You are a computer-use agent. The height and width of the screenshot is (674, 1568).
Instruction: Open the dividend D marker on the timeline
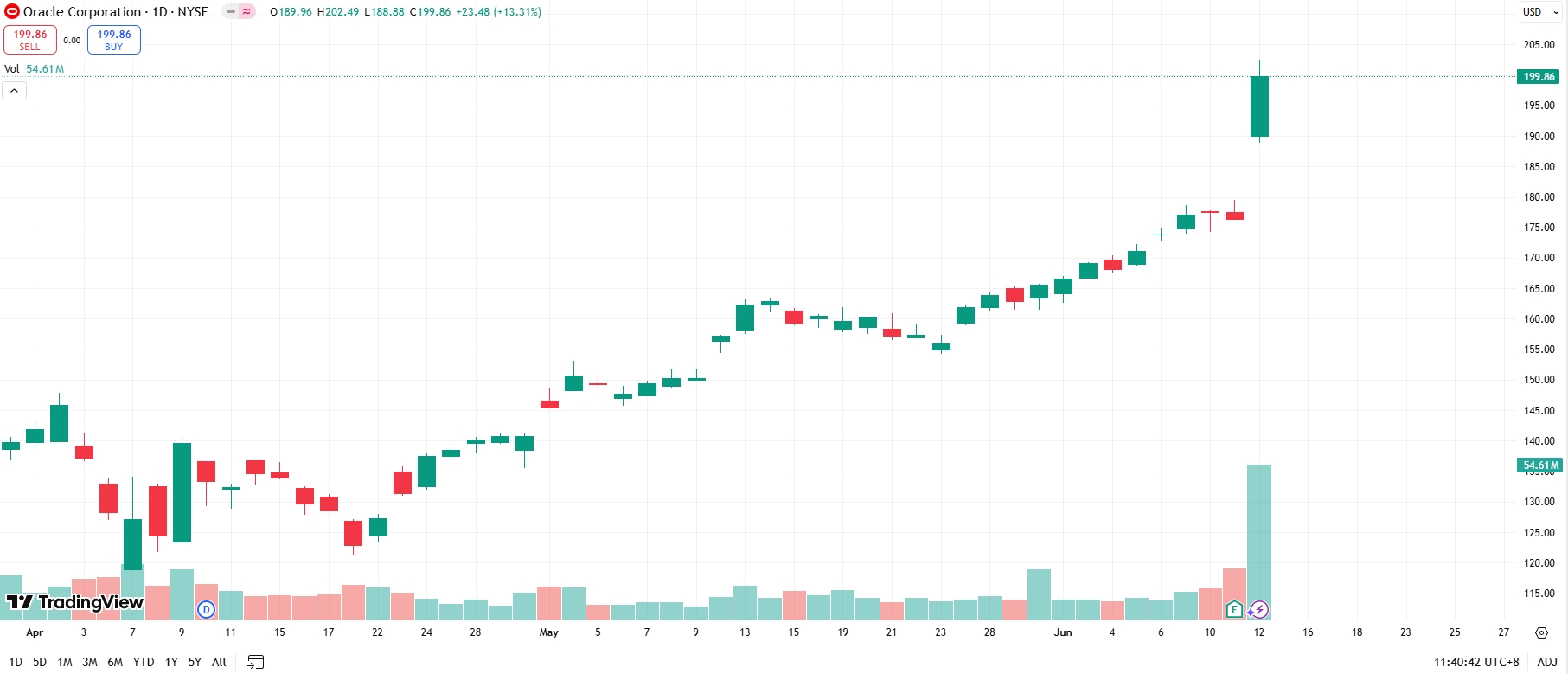click(x=206, y=609)
